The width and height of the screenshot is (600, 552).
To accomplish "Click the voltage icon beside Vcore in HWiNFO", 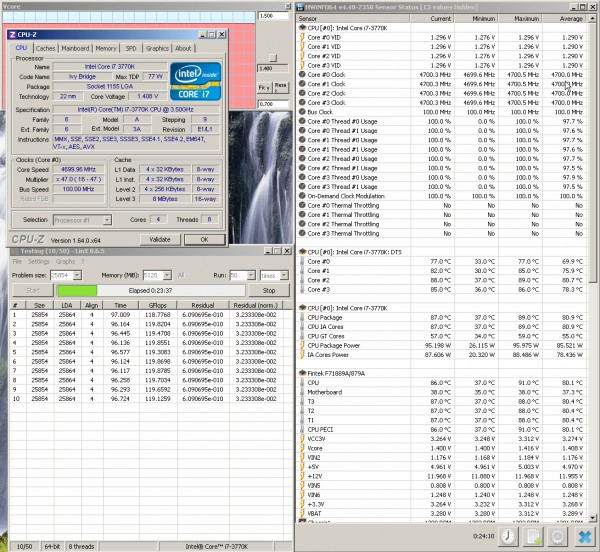I will (302, 448).
